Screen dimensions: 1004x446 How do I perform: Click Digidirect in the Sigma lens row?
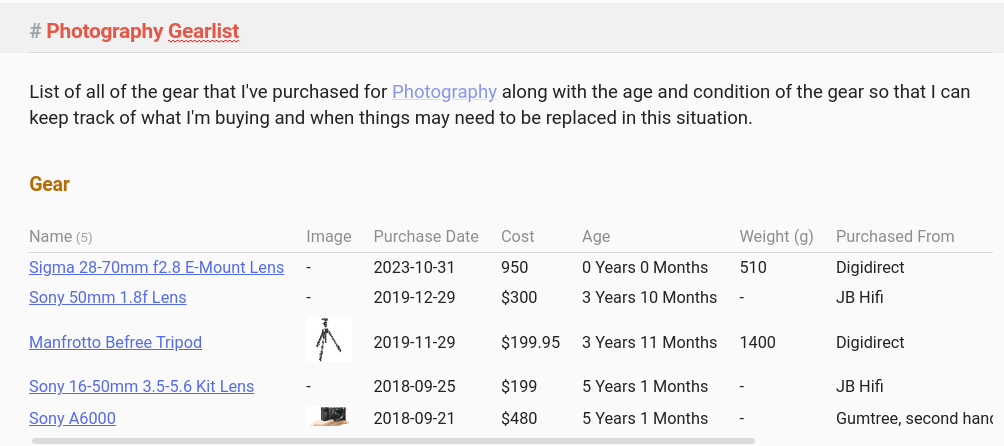point(870,267)
